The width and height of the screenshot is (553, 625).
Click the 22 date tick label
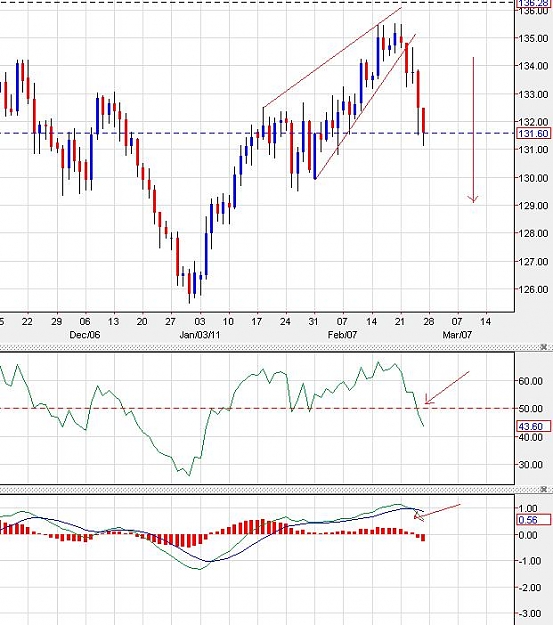[x=27, y=321]
